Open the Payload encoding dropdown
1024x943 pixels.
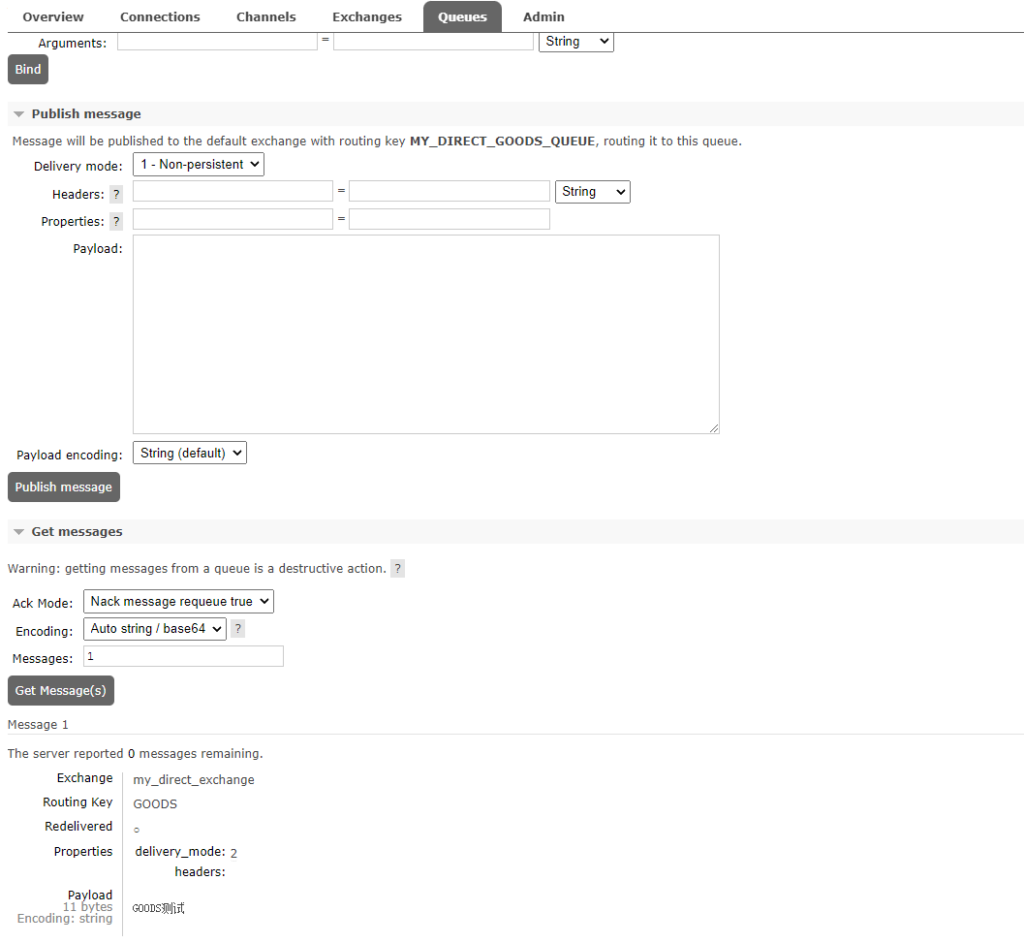(190, 453)
